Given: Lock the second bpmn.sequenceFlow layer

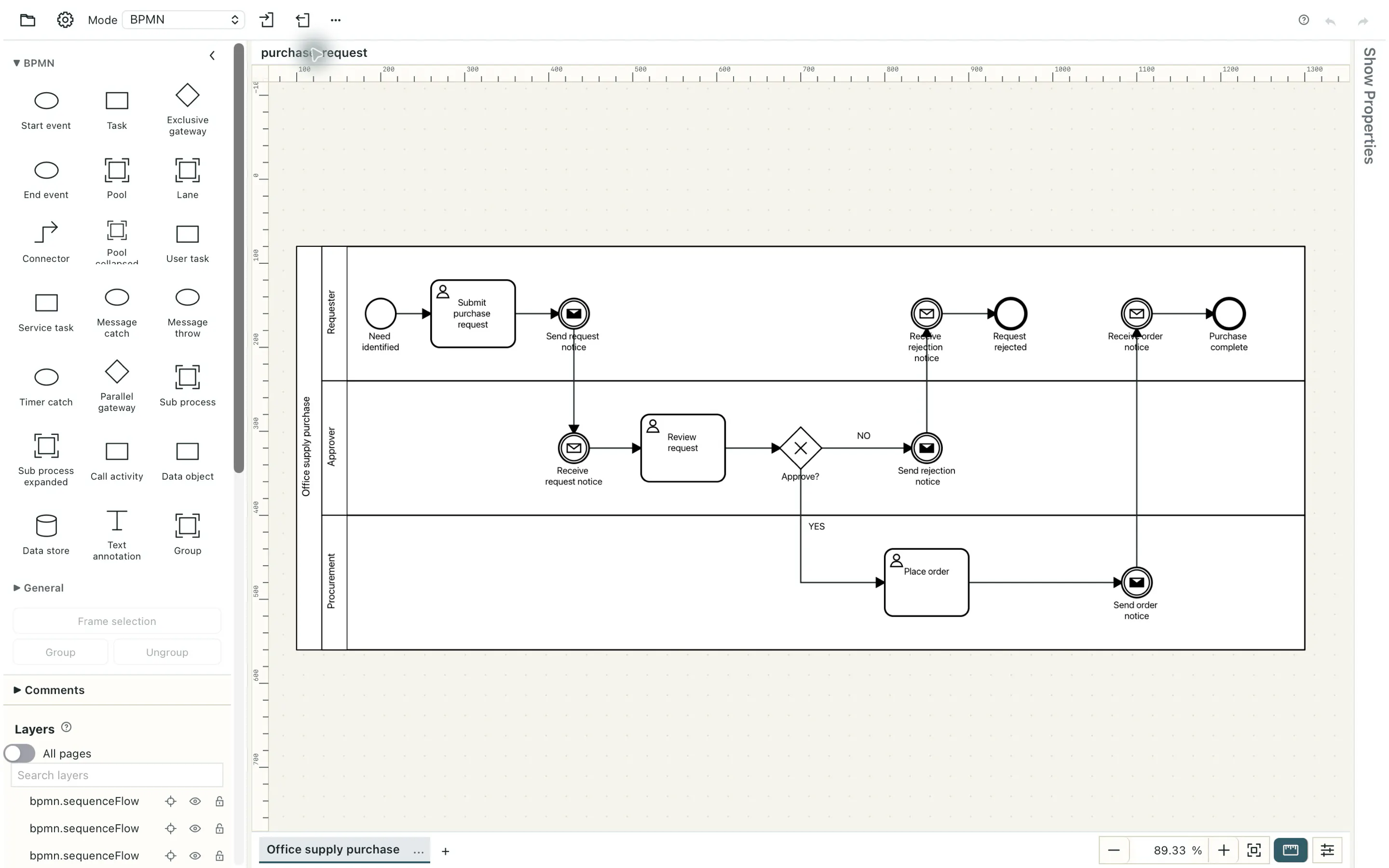Looking at the screenshot, I should pyautogui.click(x=219, y=828).
